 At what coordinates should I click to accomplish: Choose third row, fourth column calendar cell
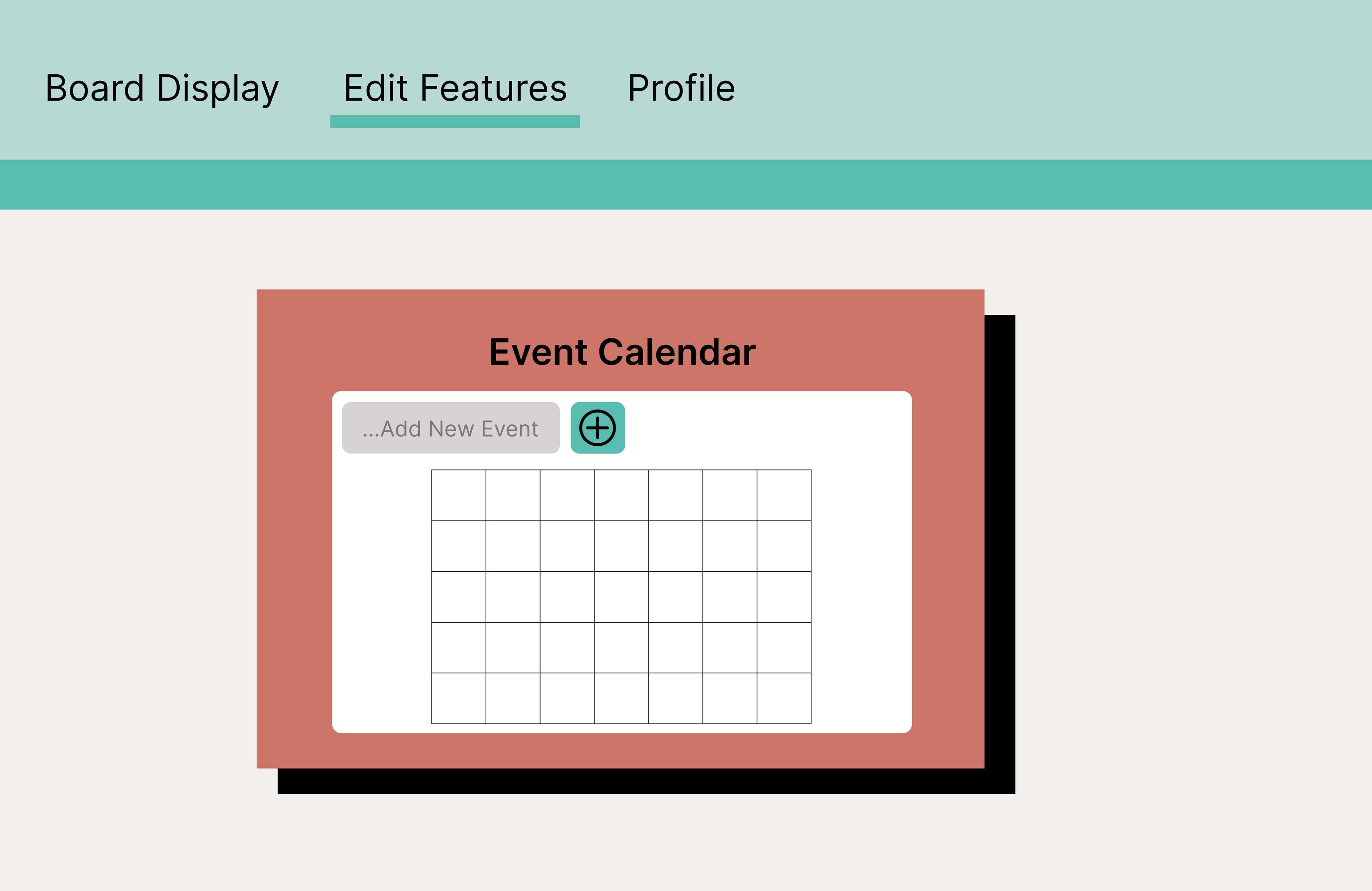pyautogui.click(x=621, y=597)
